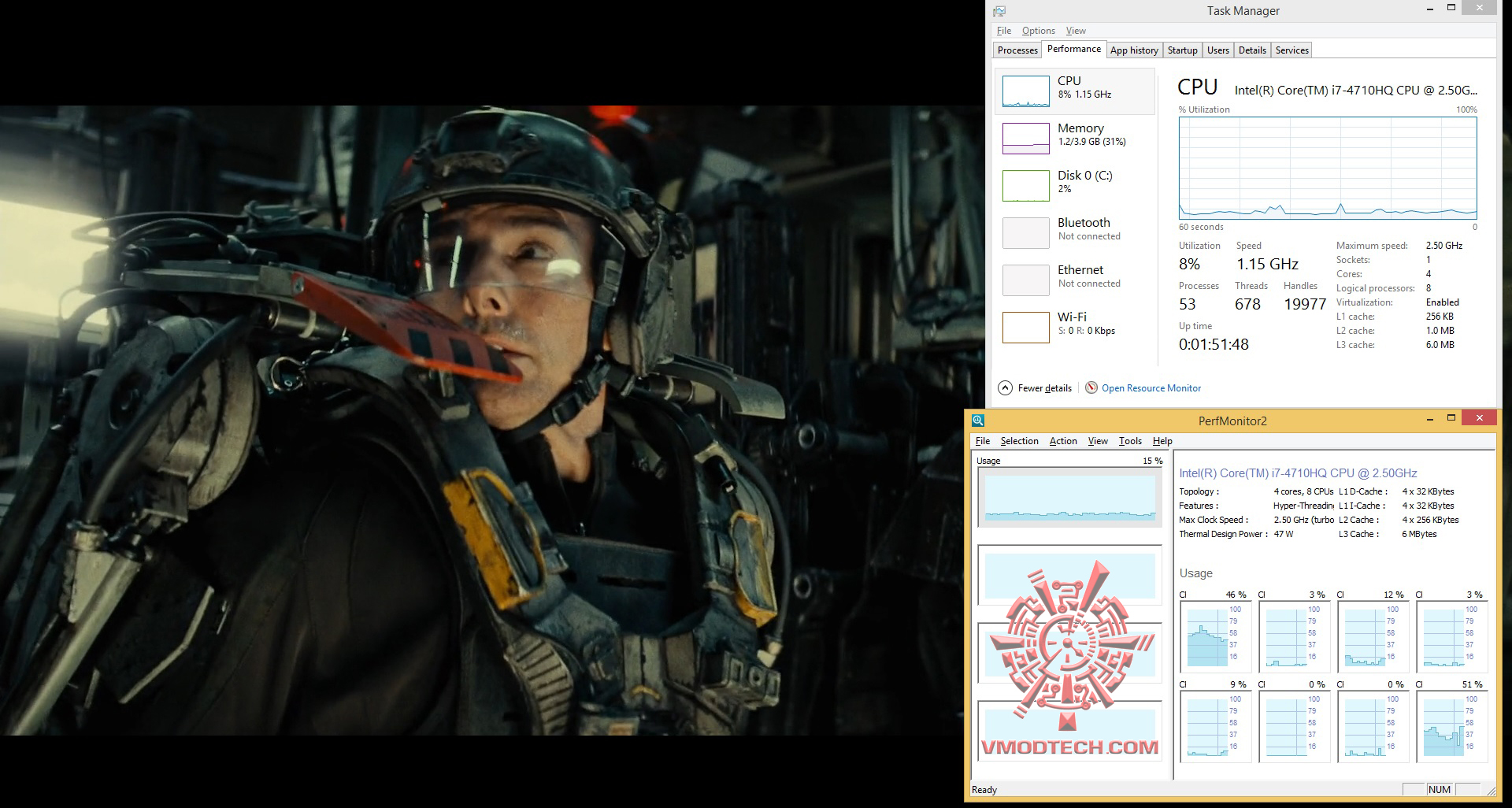Open the Options menu in Task Manager
1512x808 pixels.
click(x=1039, y=31)
